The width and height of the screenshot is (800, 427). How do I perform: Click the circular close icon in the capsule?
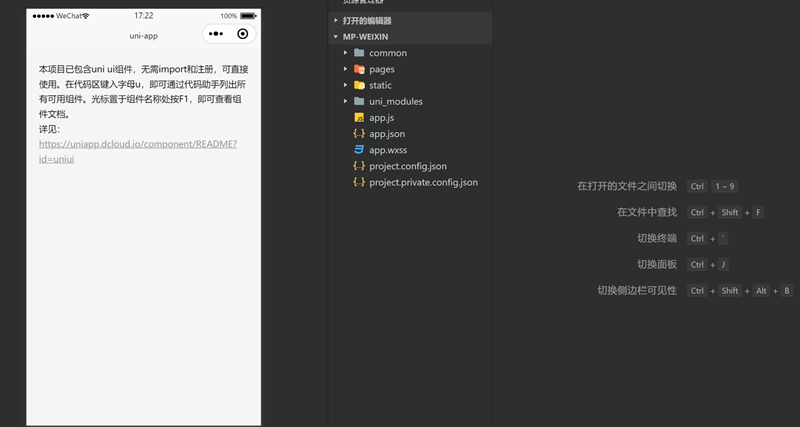[242, 35]
